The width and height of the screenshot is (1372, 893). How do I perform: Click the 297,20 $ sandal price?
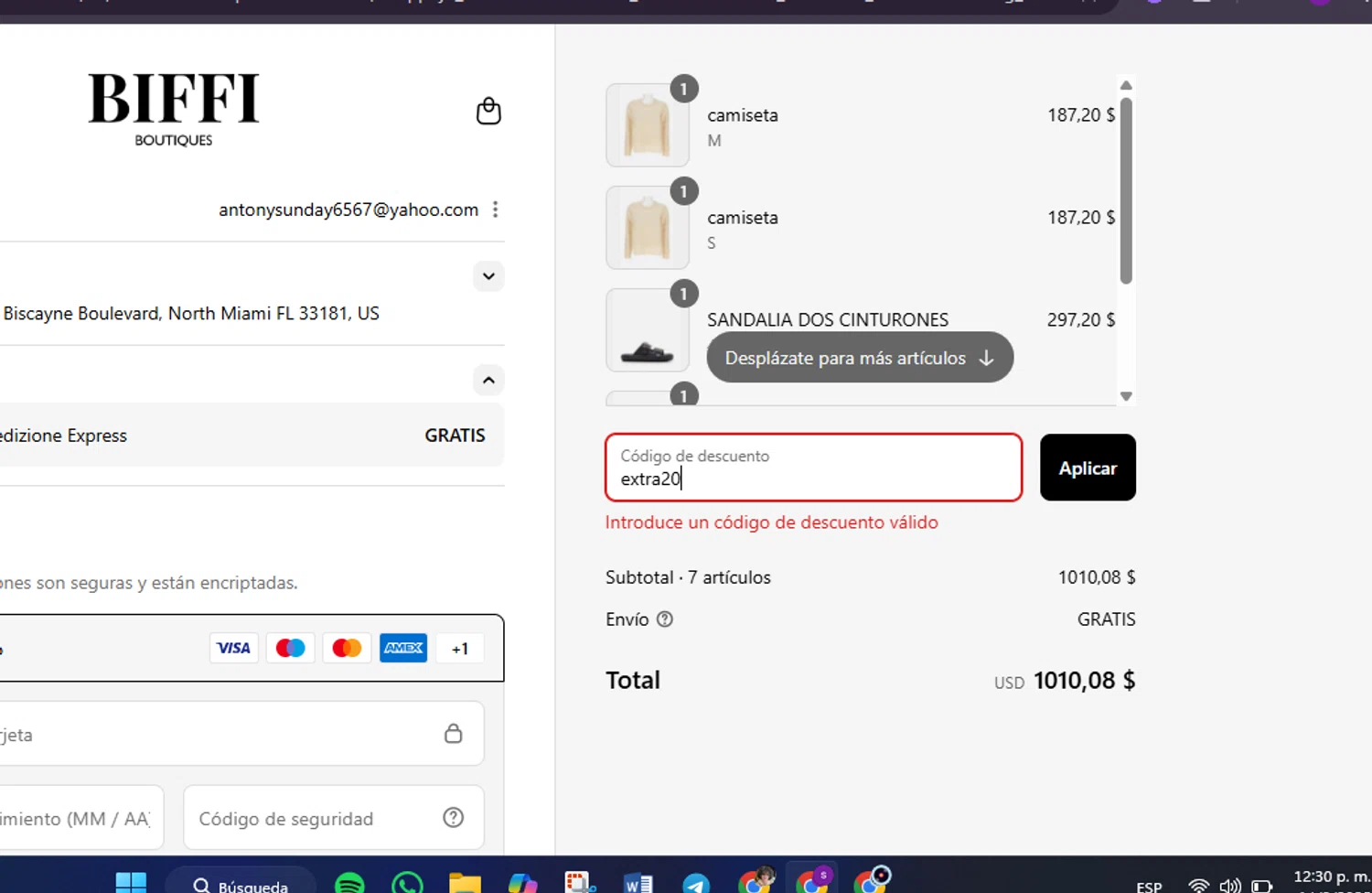coord(1081,320)
